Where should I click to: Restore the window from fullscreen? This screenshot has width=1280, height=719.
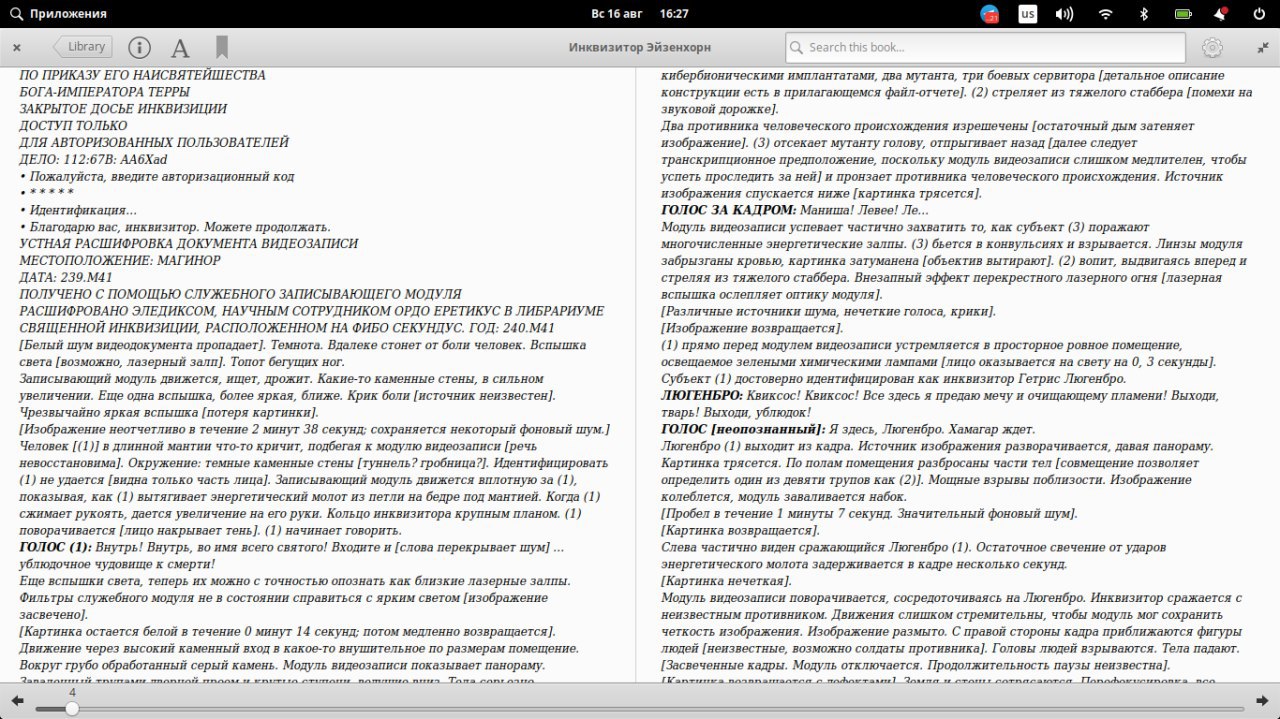click(x=1263, y=47)
